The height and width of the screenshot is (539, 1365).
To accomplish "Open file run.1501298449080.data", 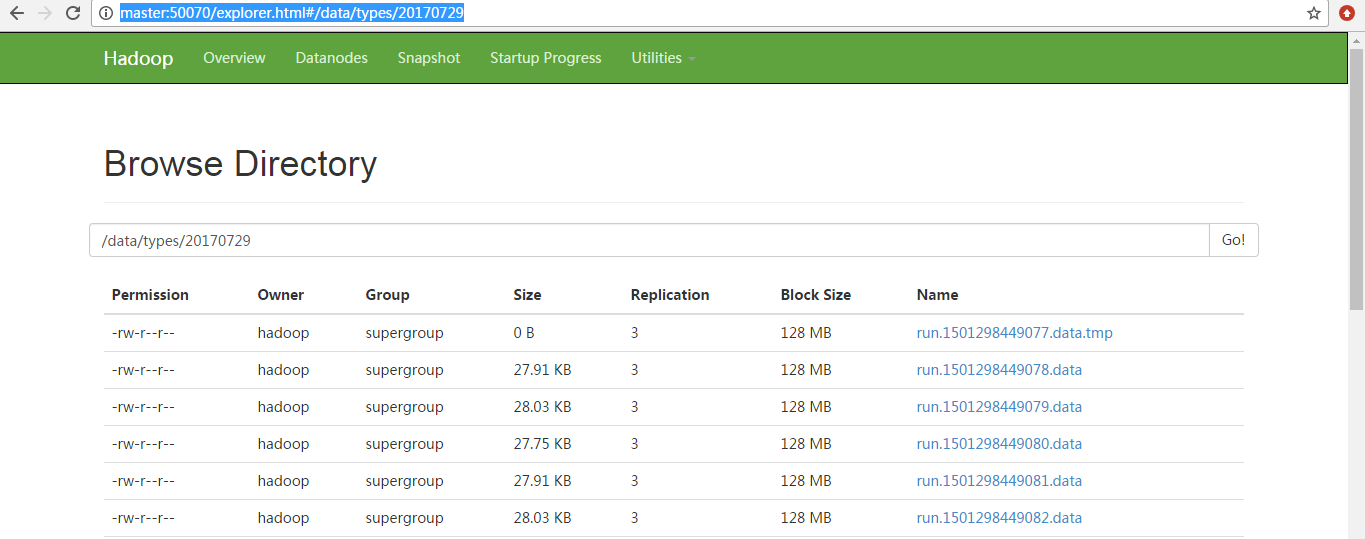I will [x=999, y=444].
